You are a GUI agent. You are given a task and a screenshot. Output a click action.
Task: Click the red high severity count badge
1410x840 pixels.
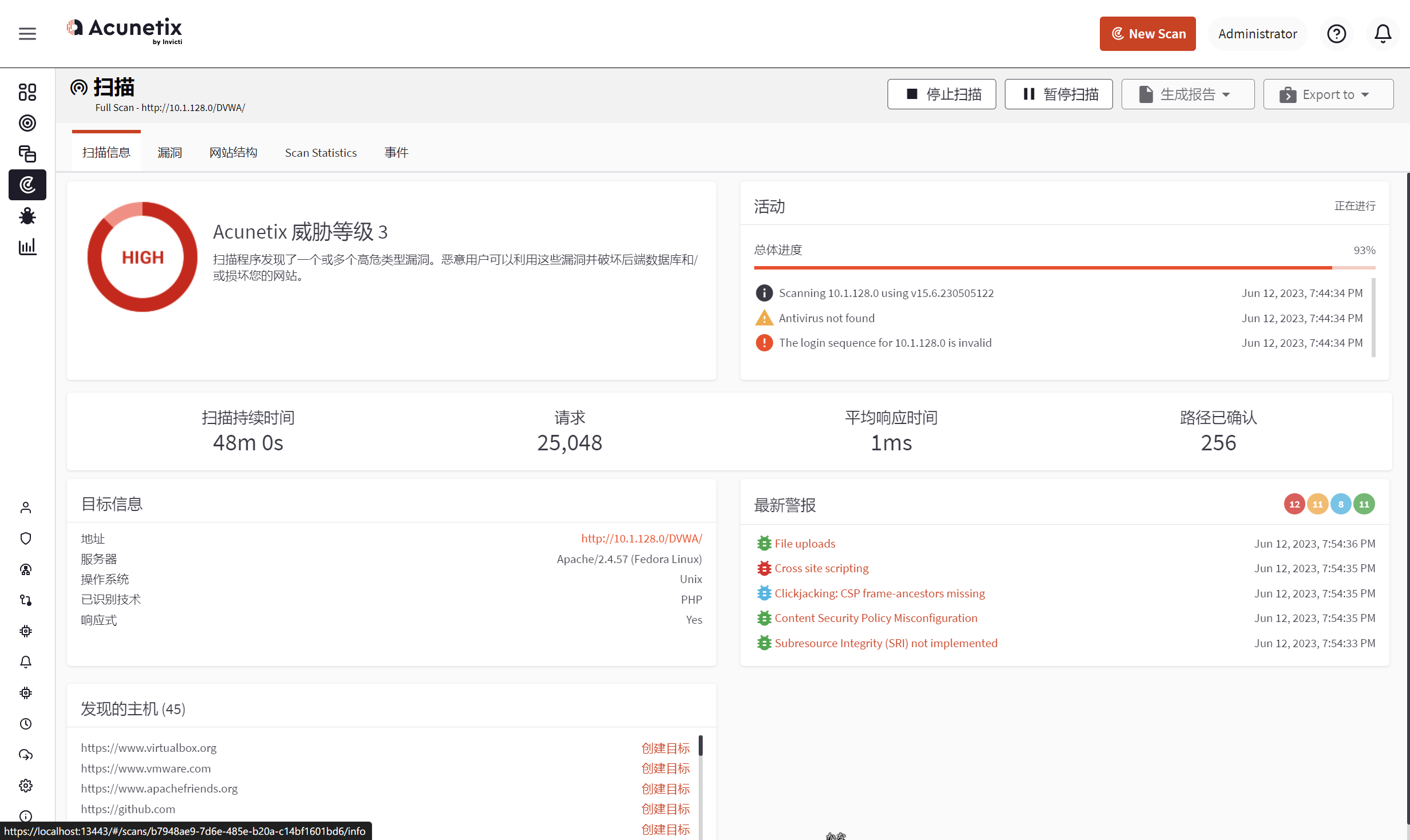[x=1294, y=504]
